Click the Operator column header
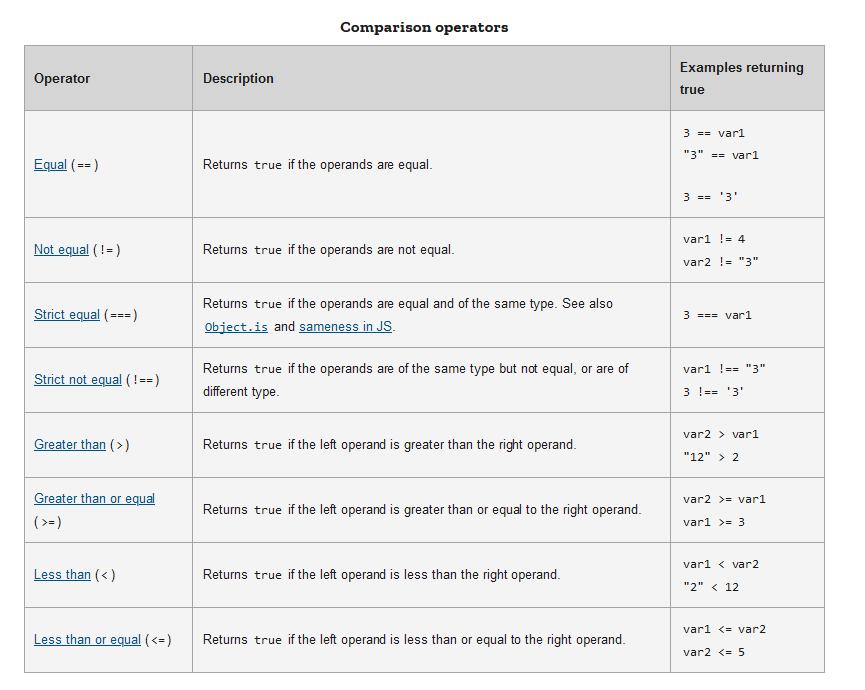This screenshot has height=690, width=865. click(62, 79)
